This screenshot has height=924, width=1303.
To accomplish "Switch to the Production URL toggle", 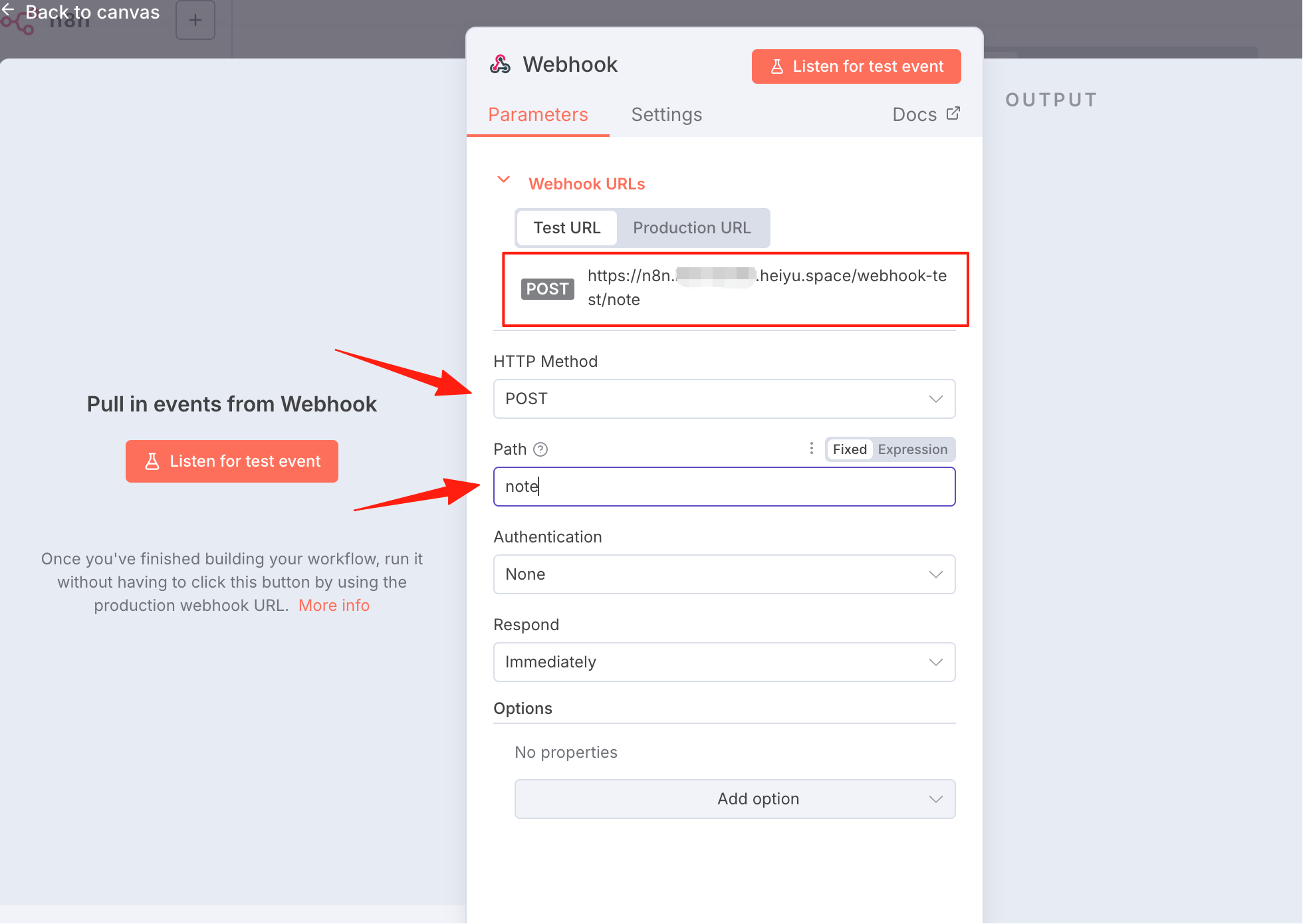I will pyautogui.click(x=692, y=228).
